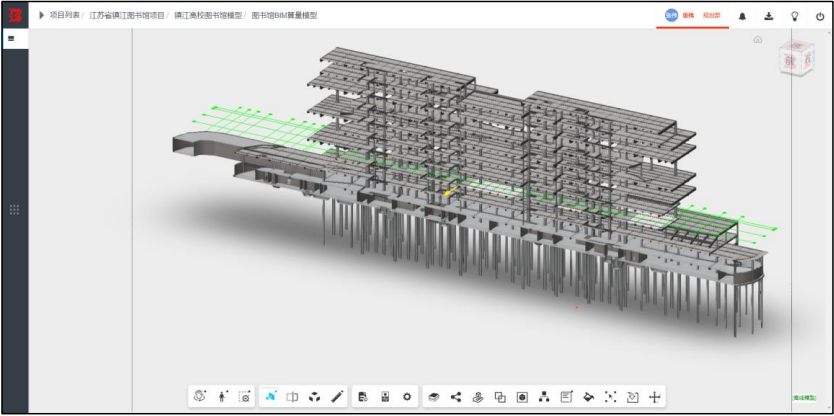Open the hamburger menu in sidebar

tap(11, 39)
